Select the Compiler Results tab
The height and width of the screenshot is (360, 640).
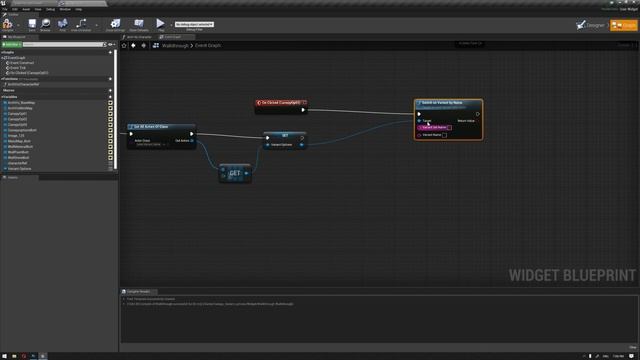138,292
